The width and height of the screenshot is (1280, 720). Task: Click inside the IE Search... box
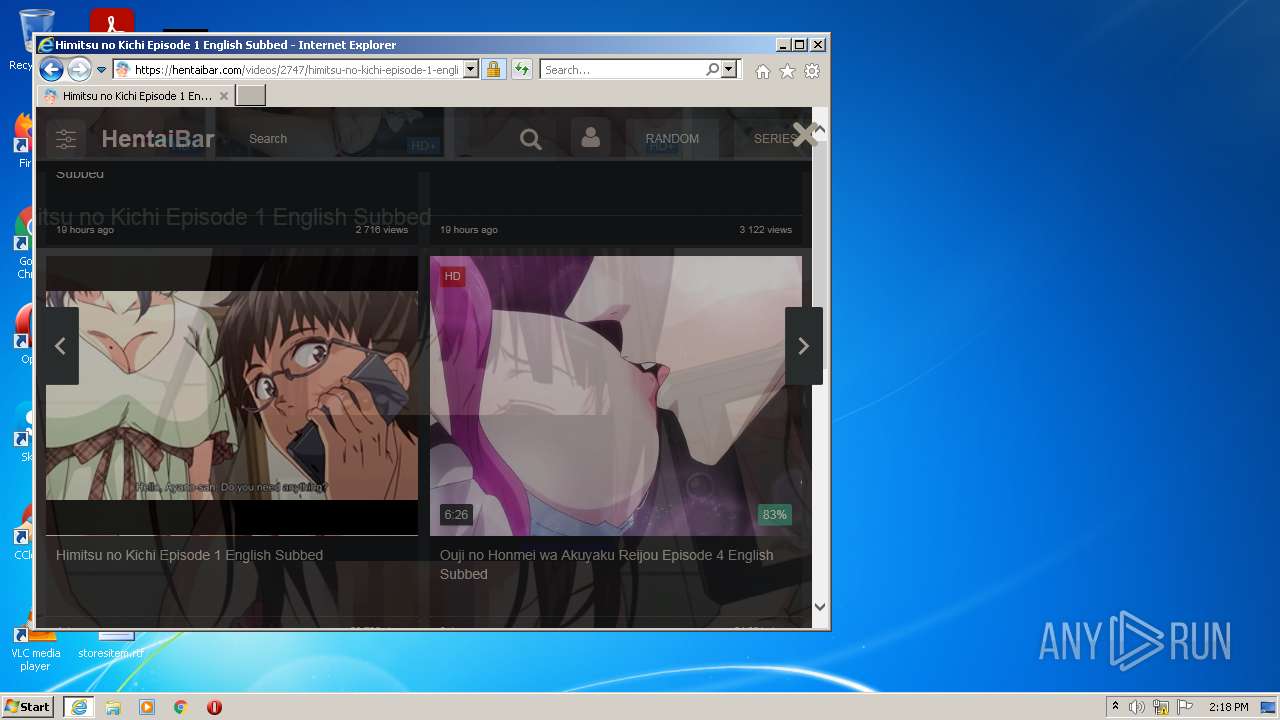[622, 70]
